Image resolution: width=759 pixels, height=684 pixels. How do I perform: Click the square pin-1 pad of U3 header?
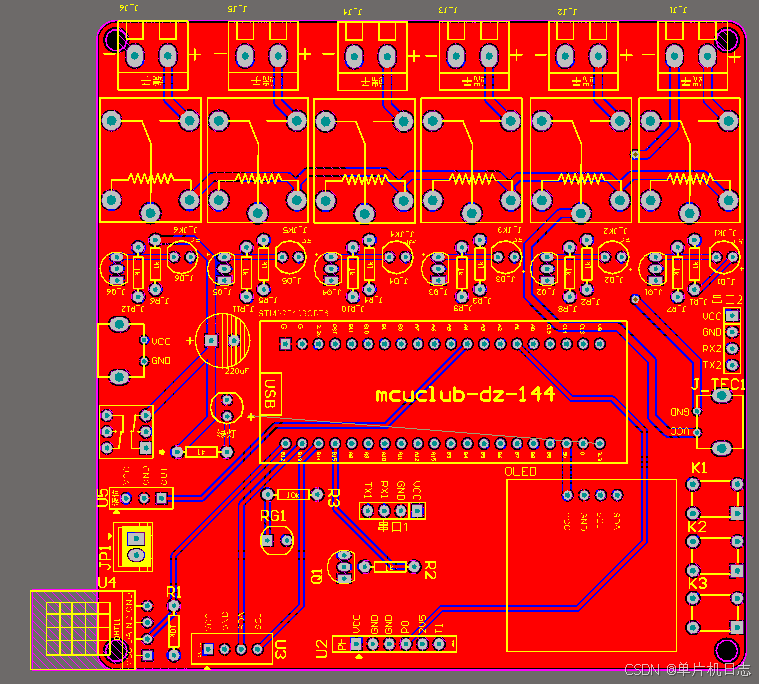point(208,649)
